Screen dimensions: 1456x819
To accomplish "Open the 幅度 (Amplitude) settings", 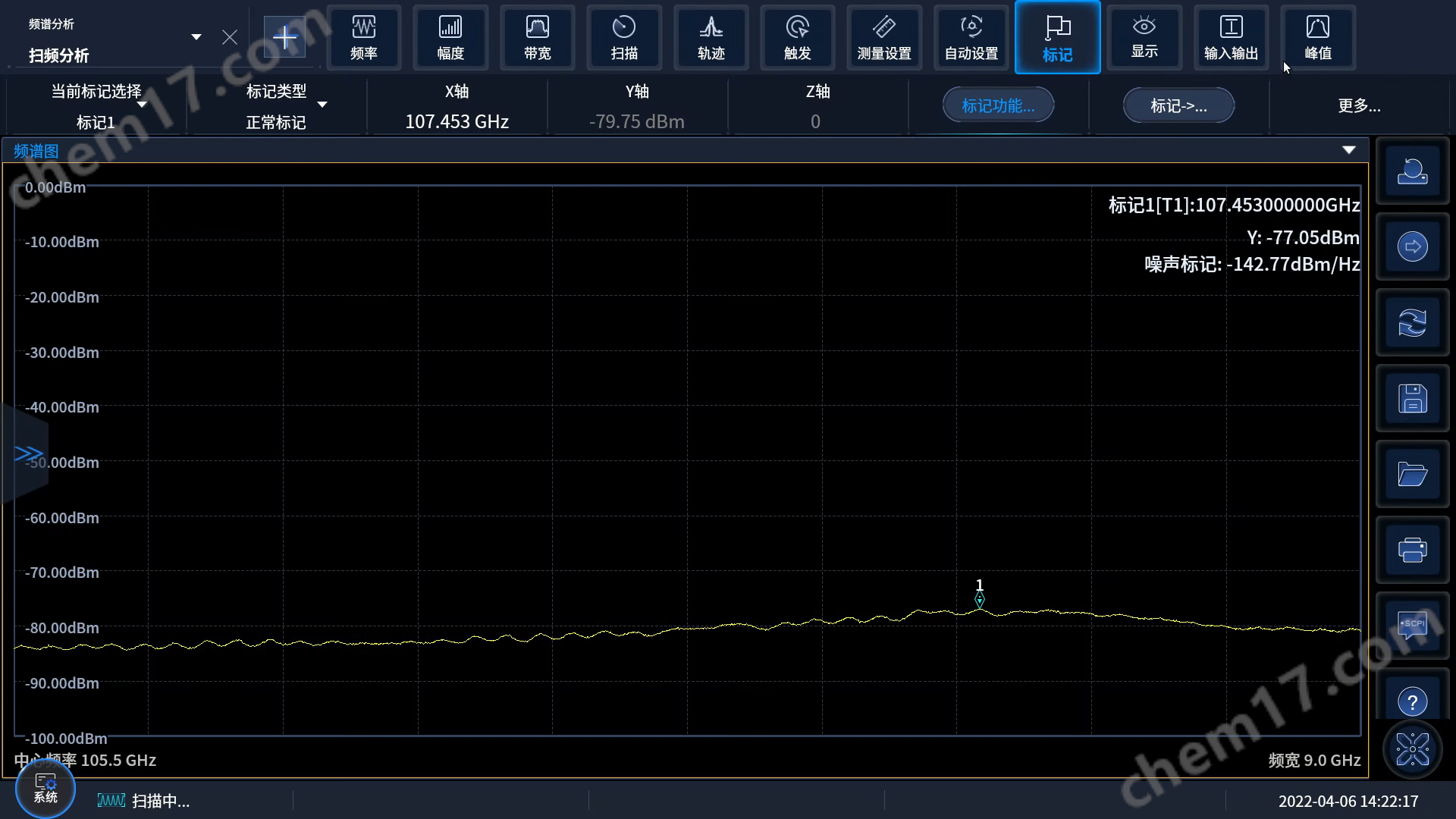I will pyautogui.click(x=450, y=37).
